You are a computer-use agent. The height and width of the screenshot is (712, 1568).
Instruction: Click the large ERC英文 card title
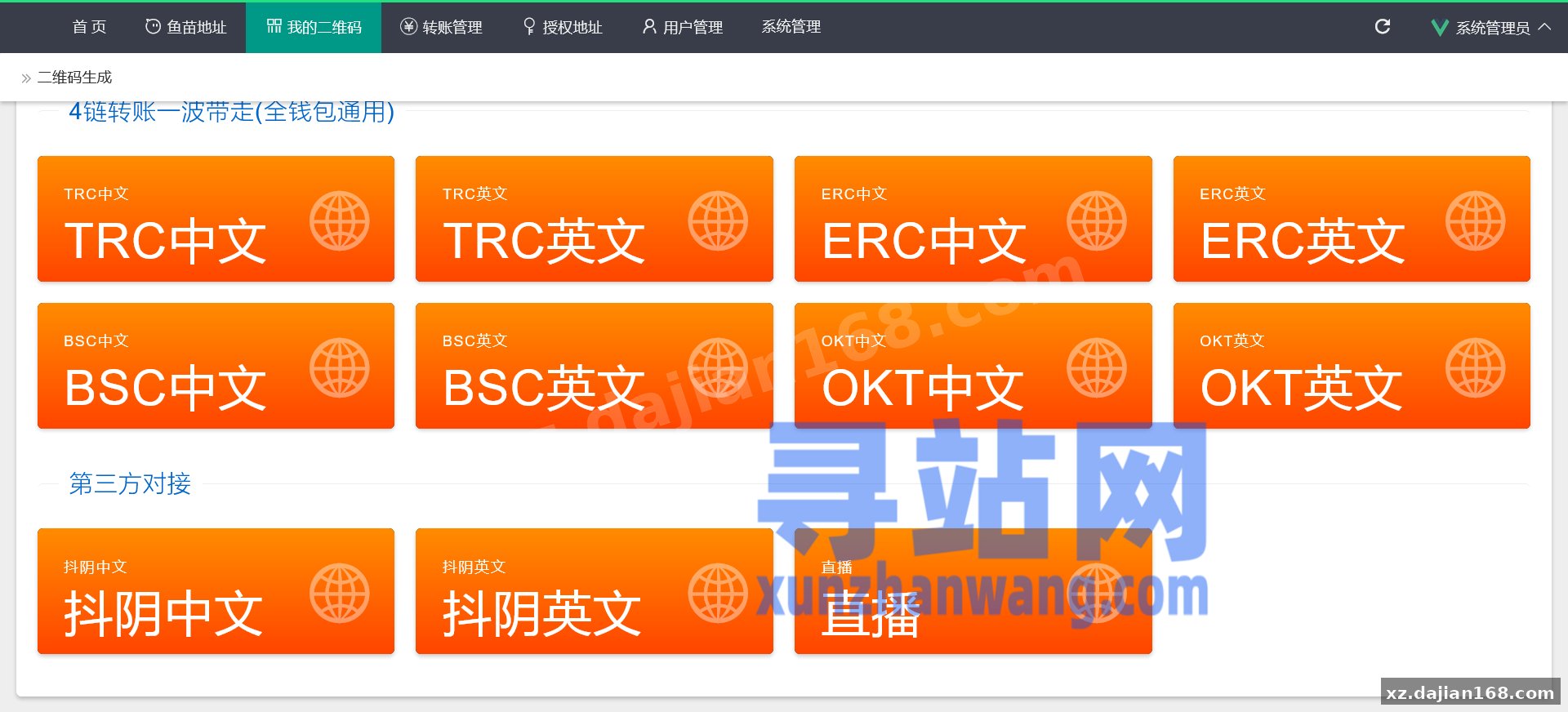coord(1303,241)
